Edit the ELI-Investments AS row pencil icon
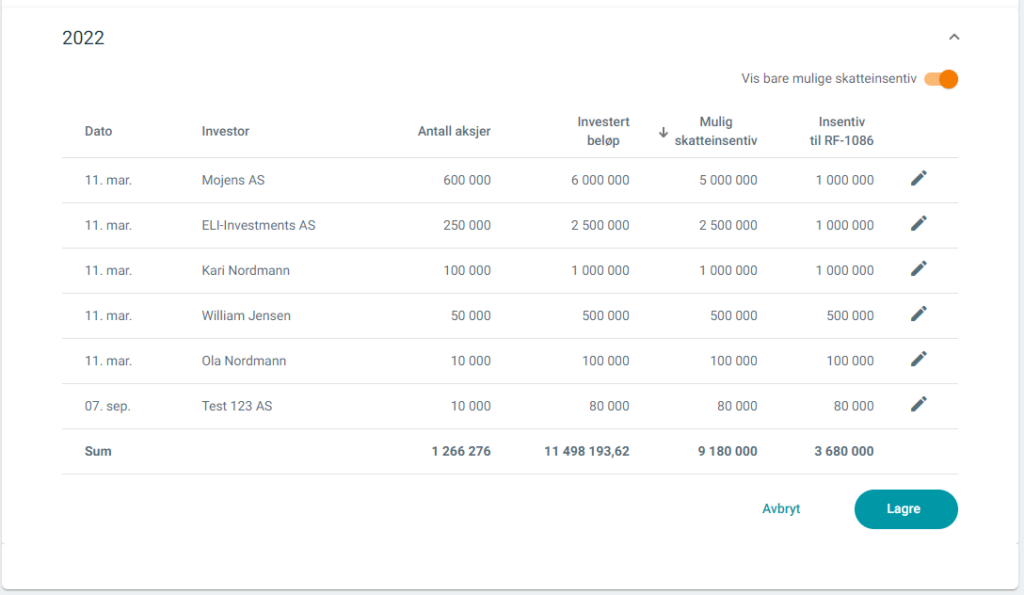 [x=918, y=223]
